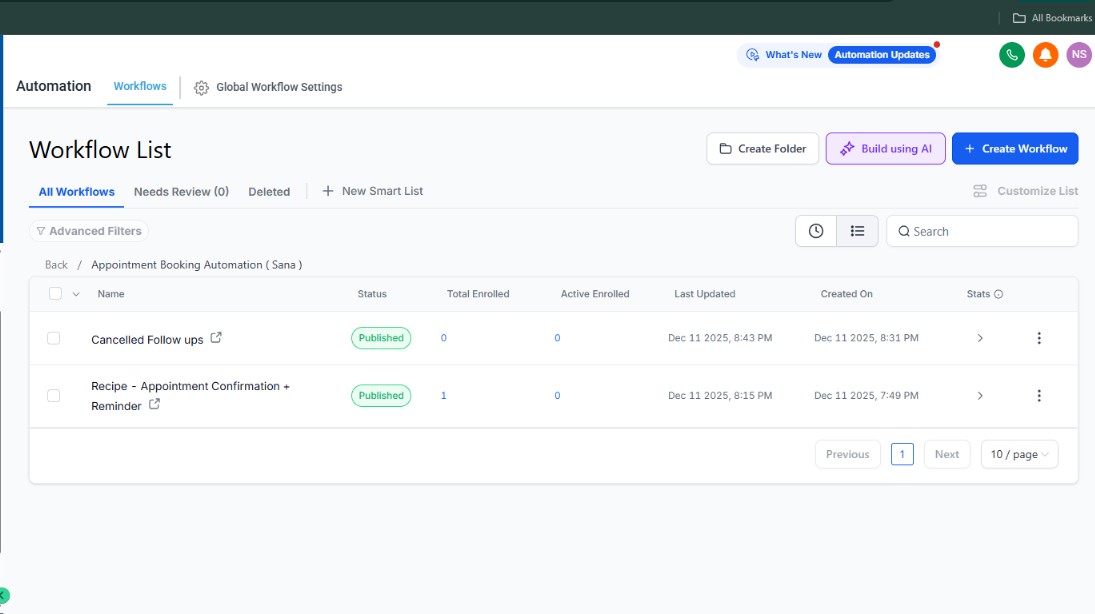
Task: Switch to list view icon
Action: [857, 231]
